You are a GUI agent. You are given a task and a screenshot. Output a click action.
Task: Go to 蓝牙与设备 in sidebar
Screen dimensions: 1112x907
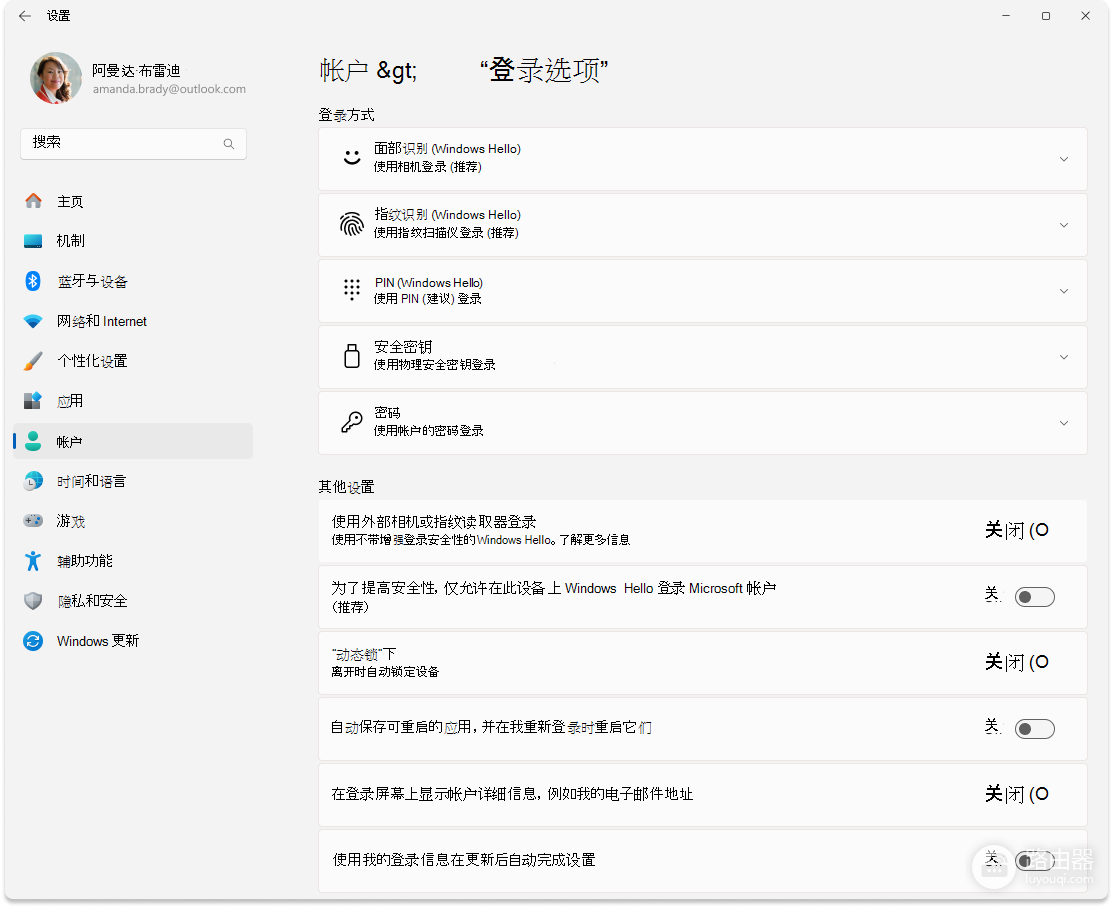tap(133, 281)
